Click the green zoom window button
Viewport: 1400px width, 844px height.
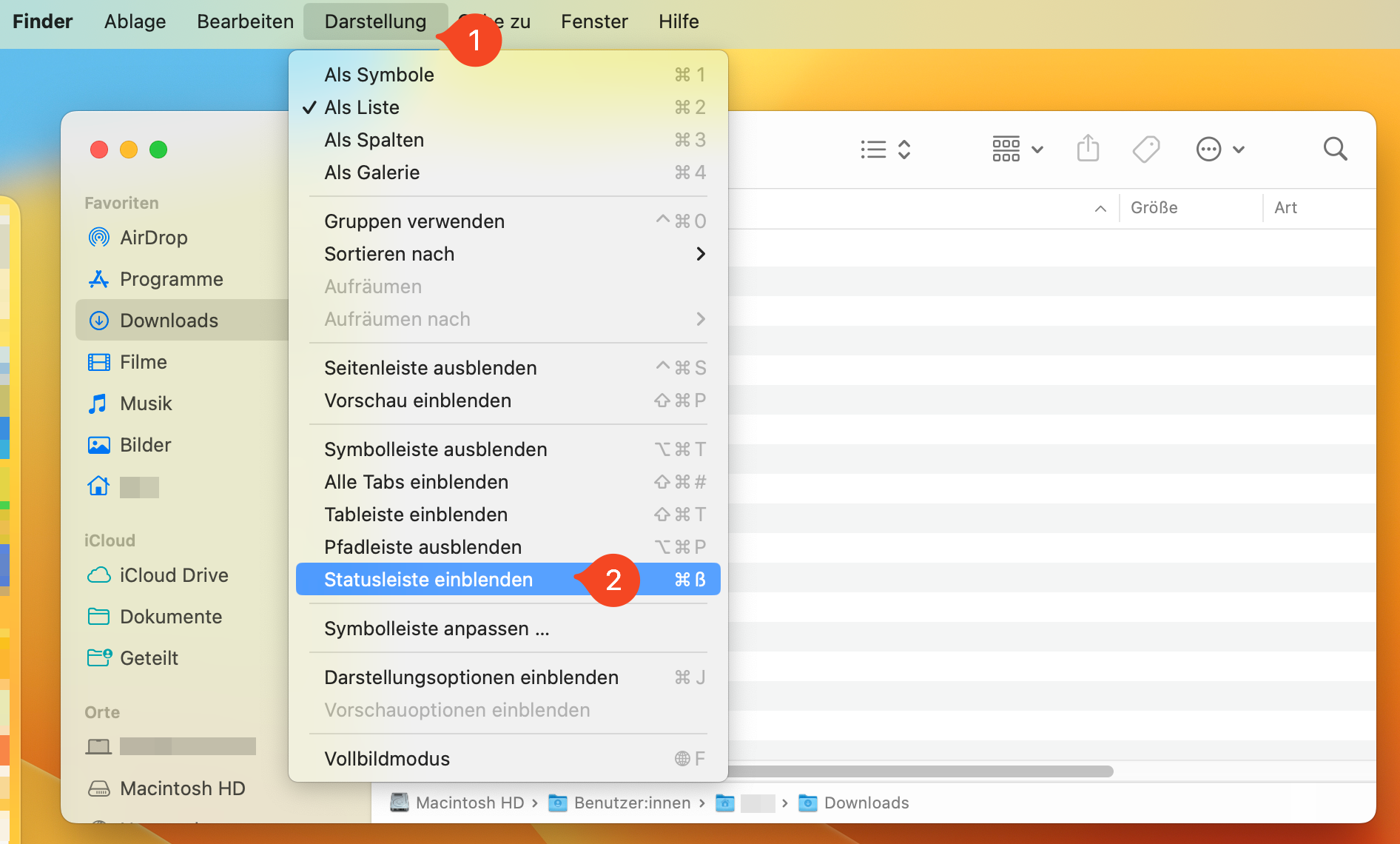click(158, 150)
